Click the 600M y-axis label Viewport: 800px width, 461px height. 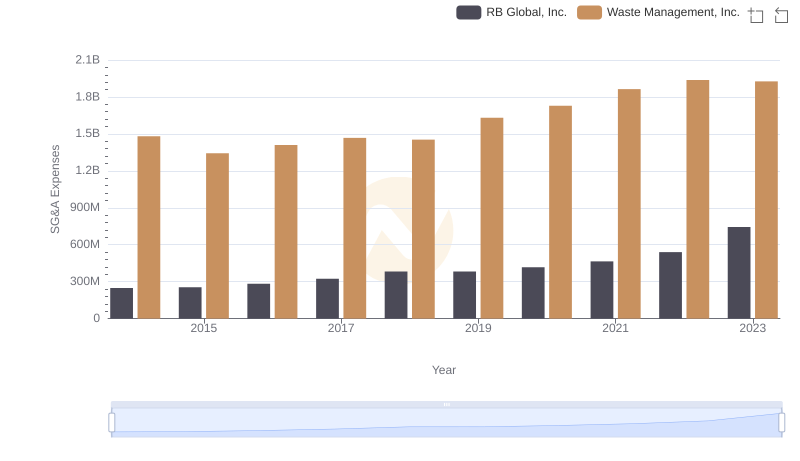tap(85, 244)
